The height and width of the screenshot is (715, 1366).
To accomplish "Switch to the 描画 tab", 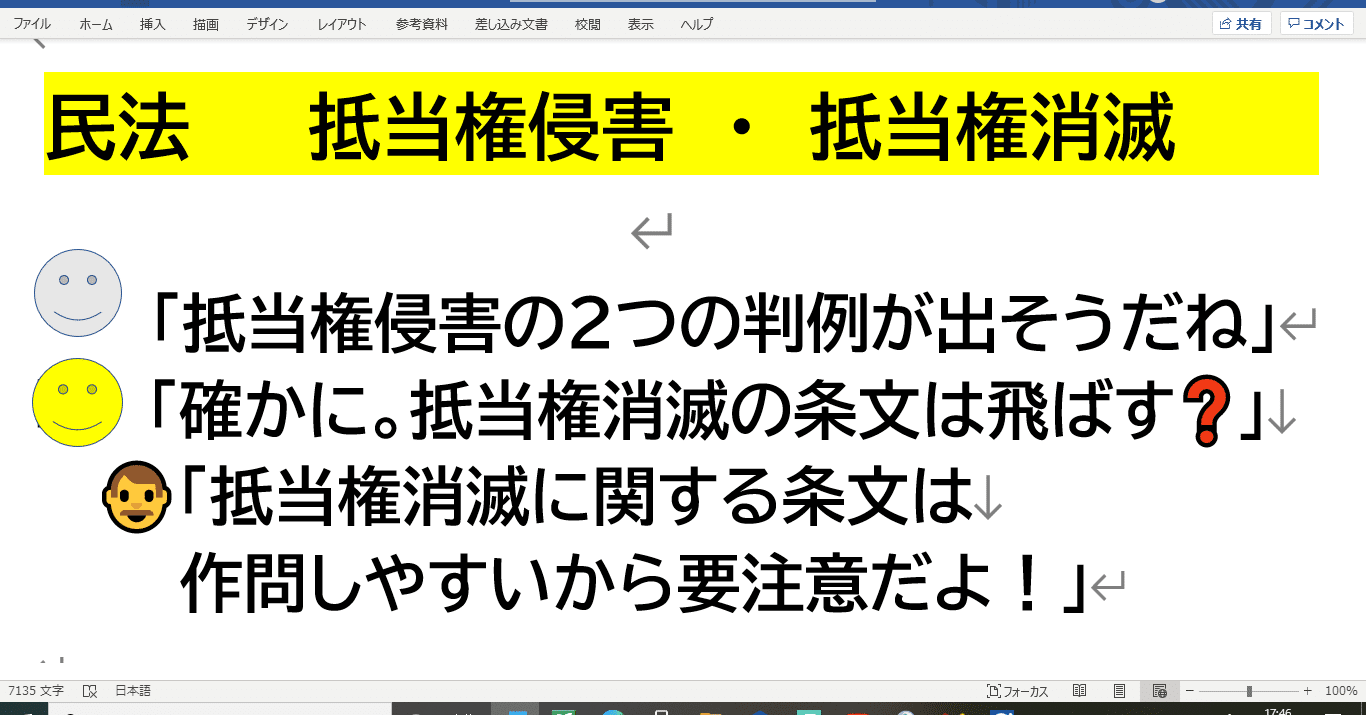I will point(205,24).
